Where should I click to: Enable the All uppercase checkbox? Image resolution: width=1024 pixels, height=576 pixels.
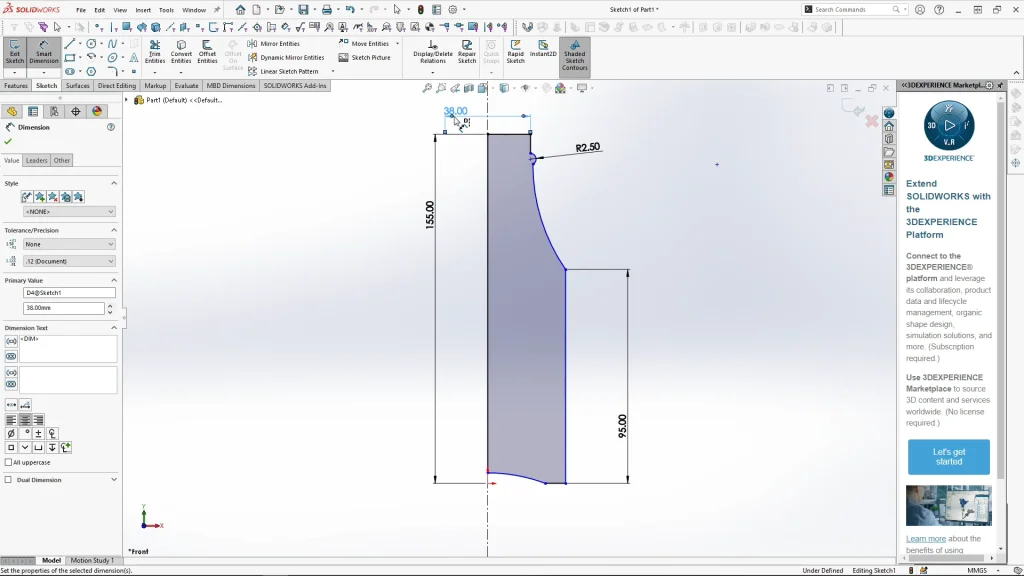point(9,463)
